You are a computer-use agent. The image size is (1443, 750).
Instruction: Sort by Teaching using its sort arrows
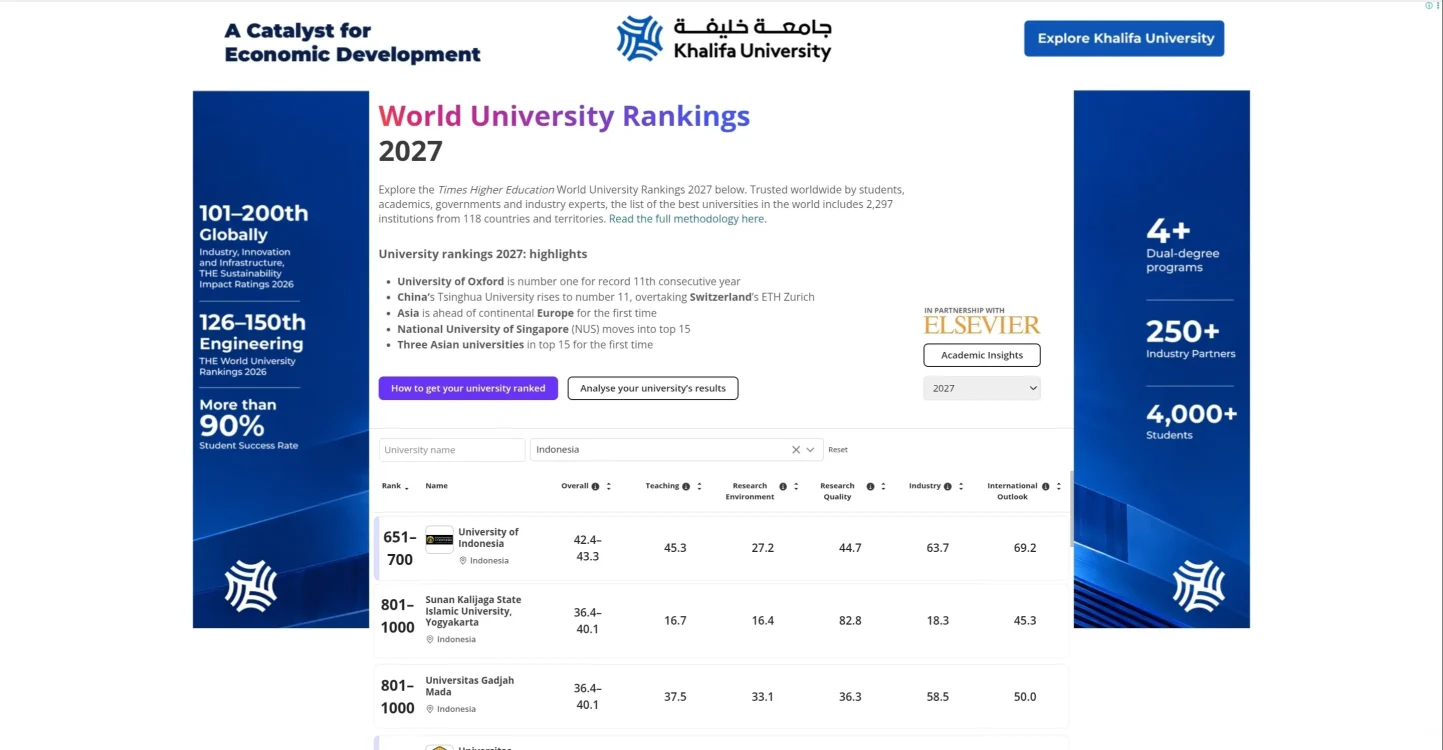699,486
